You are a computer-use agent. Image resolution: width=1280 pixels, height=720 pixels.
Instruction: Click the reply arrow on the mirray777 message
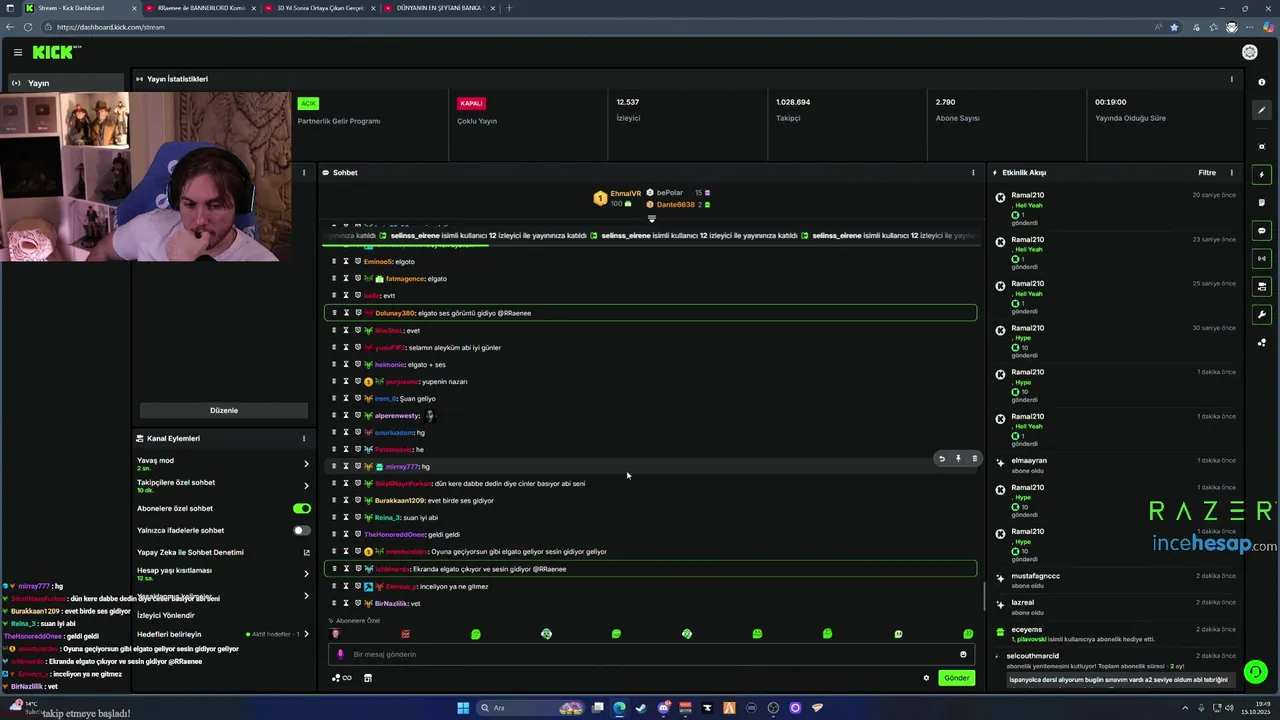tap(941, 459)
